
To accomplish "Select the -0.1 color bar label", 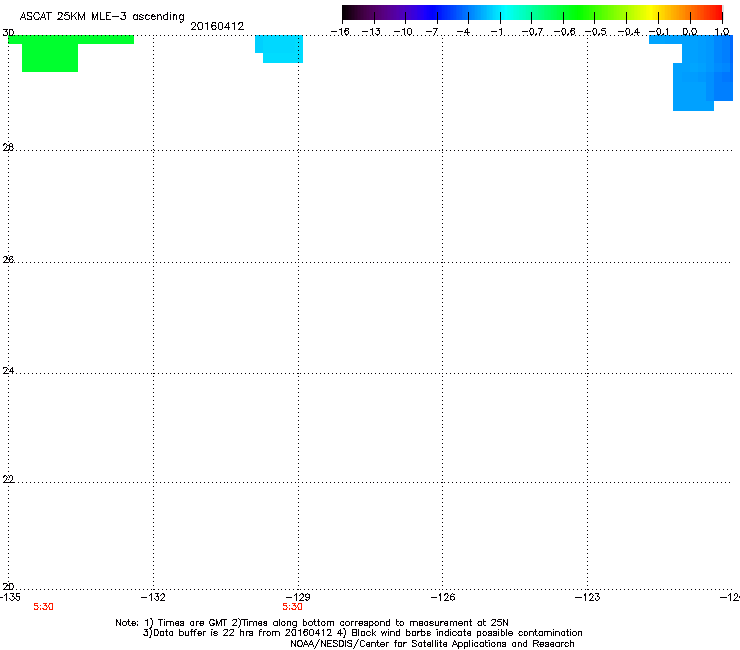I will (x=659, y=32).
